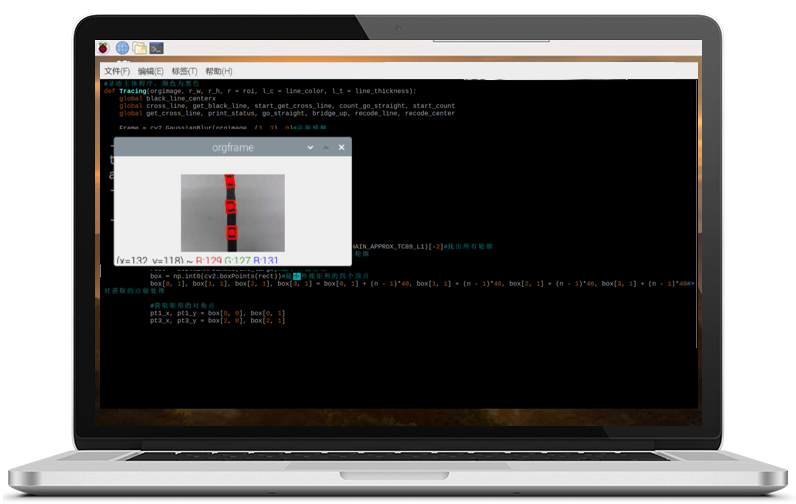Click the 'global black_line_centerx' code line
Image resolution: width=796 pixels, height=504 pixels.
[x=168, y=98]
